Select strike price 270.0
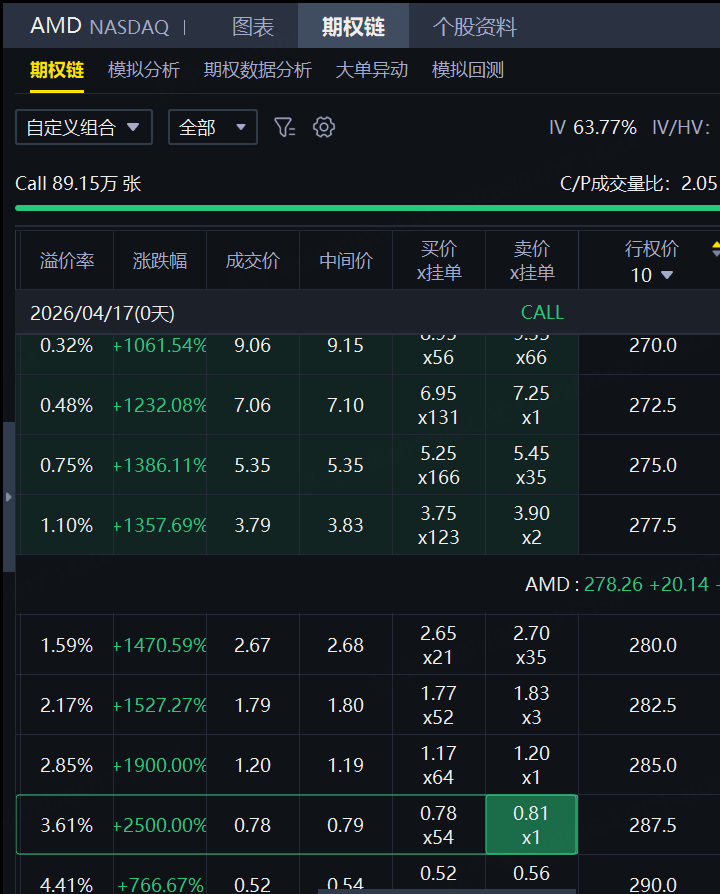 pos(653,346)
